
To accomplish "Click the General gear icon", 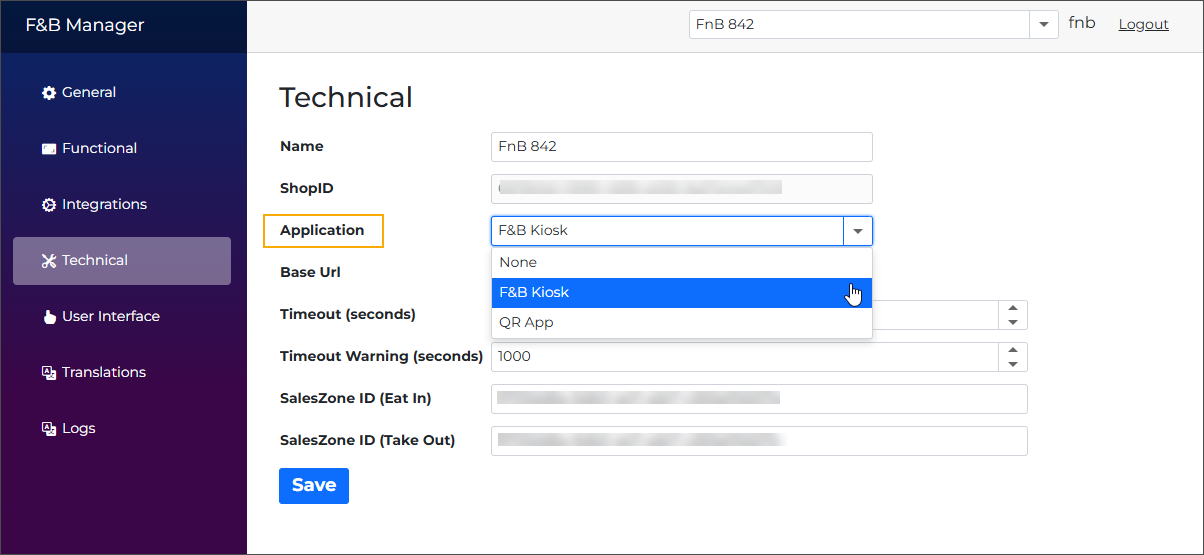I will coord(49,93).
